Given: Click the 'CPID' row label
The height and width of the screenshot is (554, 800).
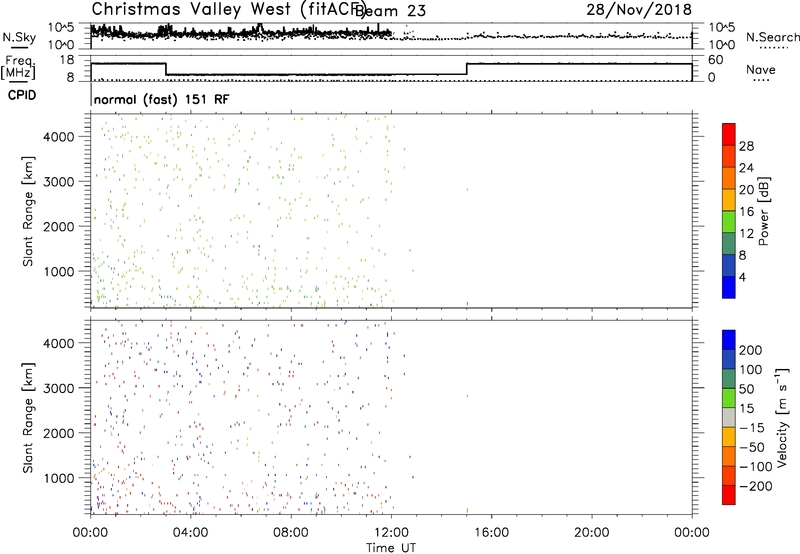Looking at the screenshot, I should [22, 95].
